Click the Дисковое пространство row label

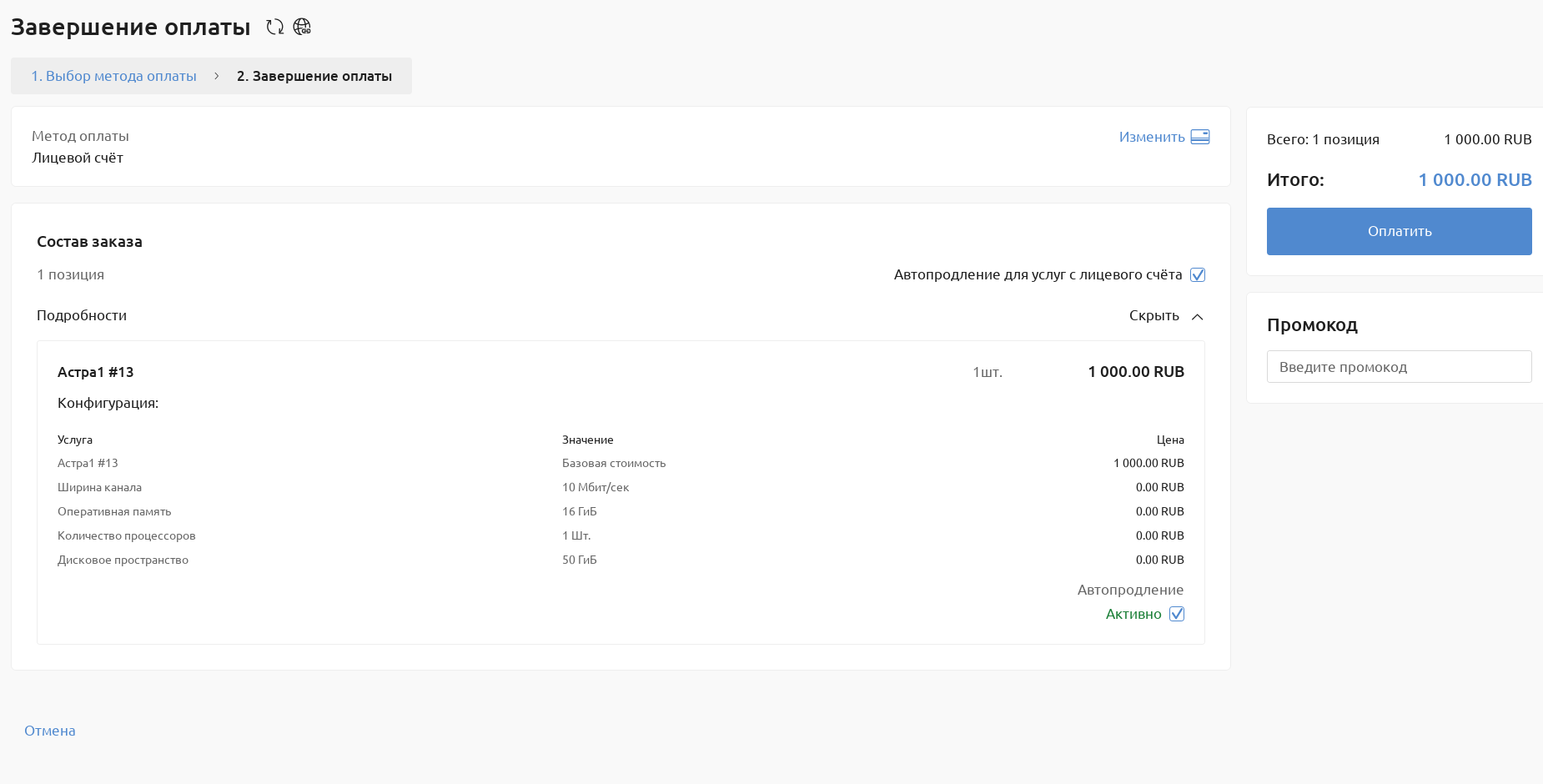(123, 560)
